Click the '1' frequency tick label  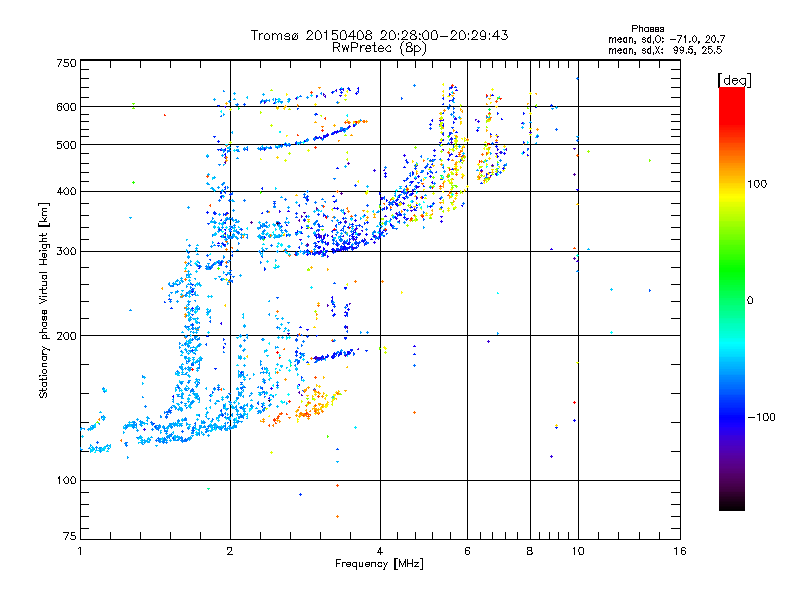click(x=80, y=551)
